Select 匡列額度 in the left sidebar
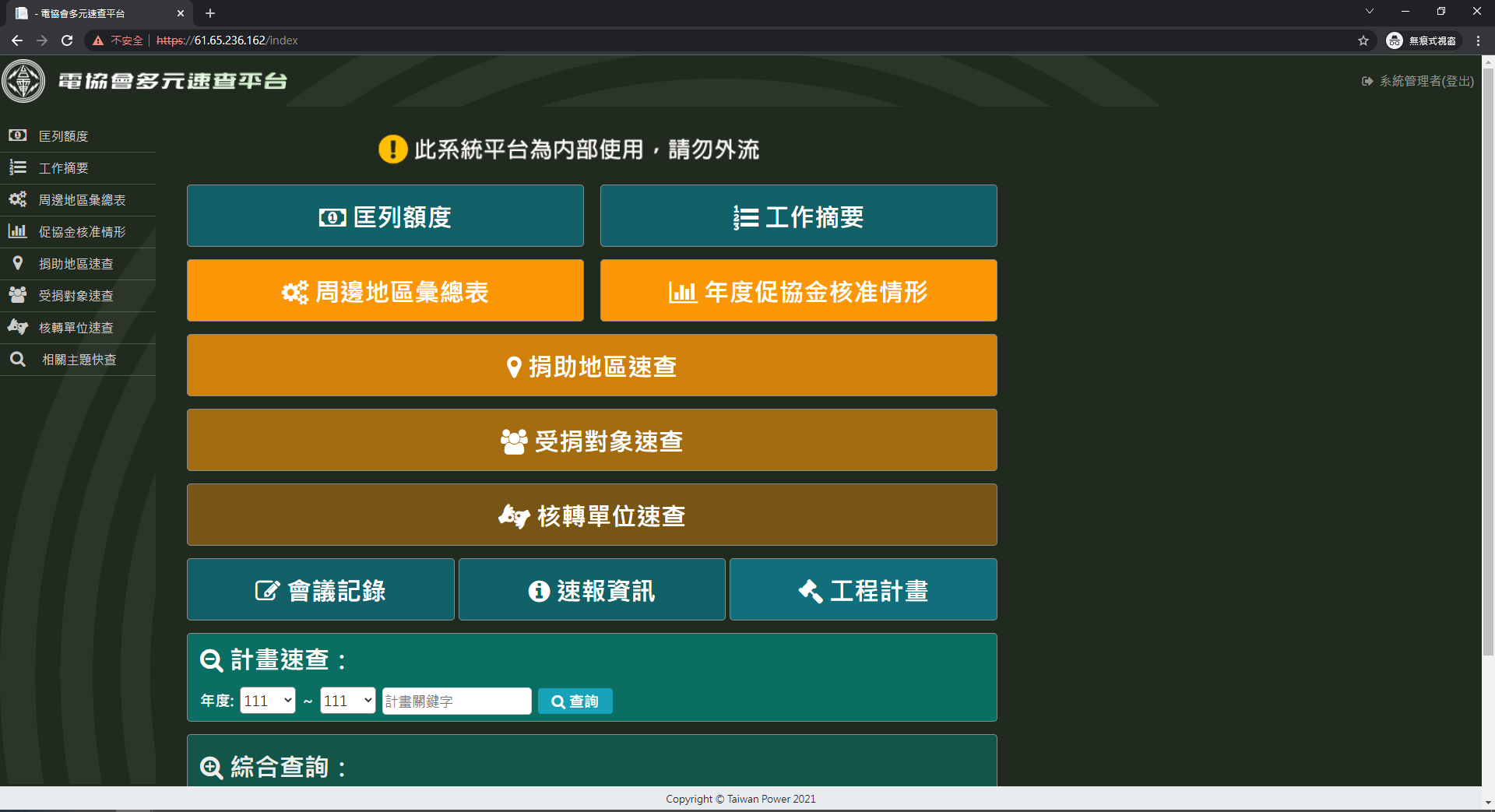The width and height of the screenshot is (1495, 812). (x=78, y=136)
